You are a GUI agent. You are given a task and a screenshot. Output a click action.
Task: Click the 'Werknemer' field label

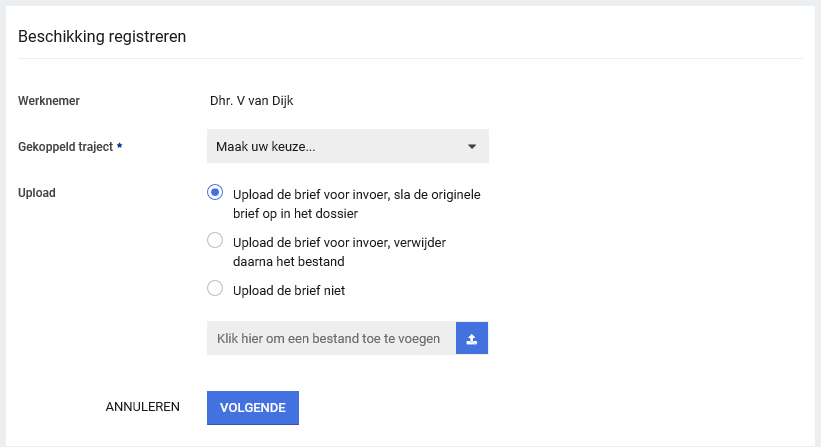(49, 100)
